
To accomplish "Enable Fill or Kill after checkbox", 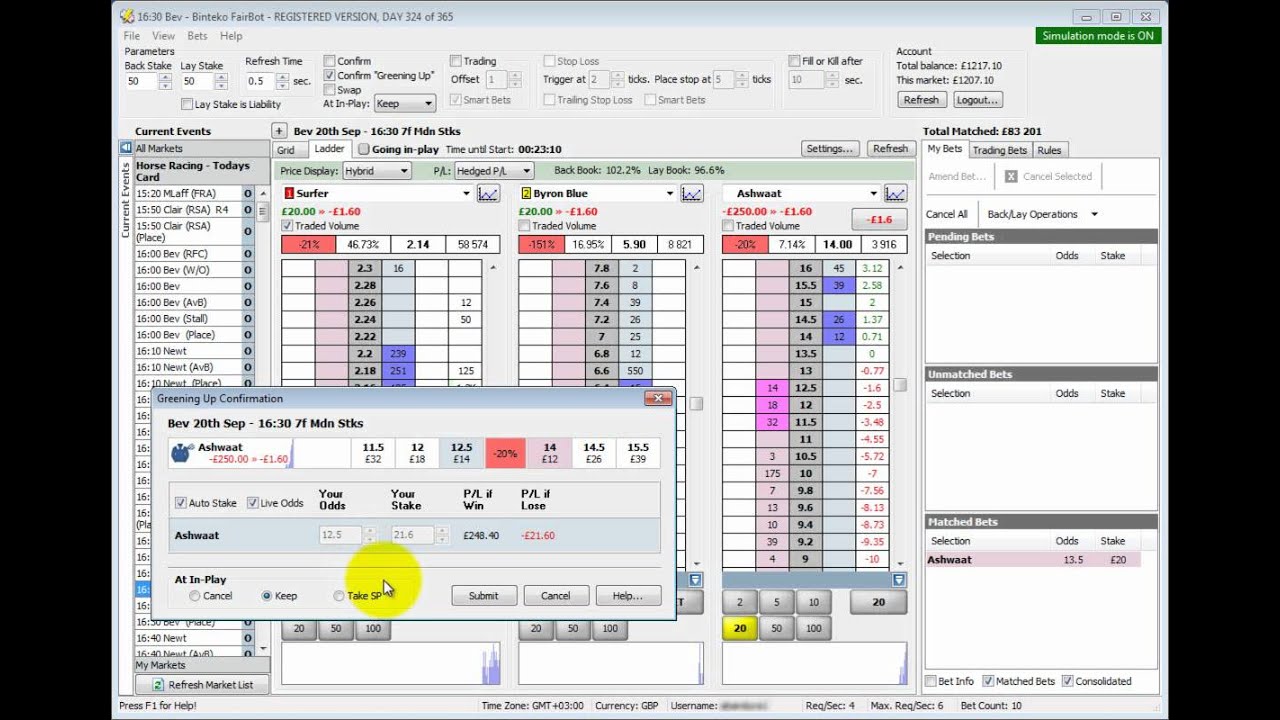I will [x=794, y=61].
